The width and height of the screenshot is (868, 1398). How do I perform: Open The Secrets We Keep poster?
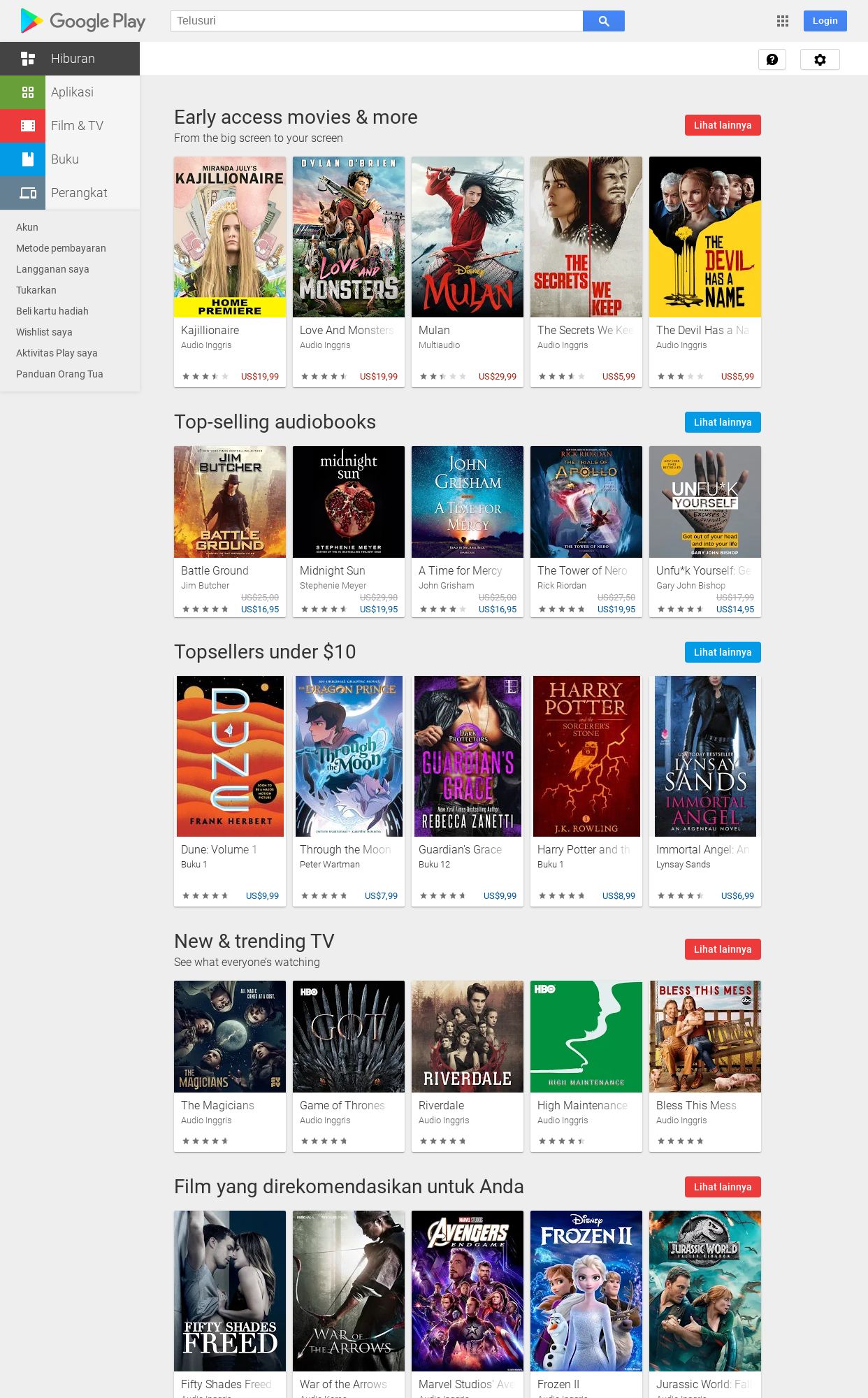(x=586, y=237)
